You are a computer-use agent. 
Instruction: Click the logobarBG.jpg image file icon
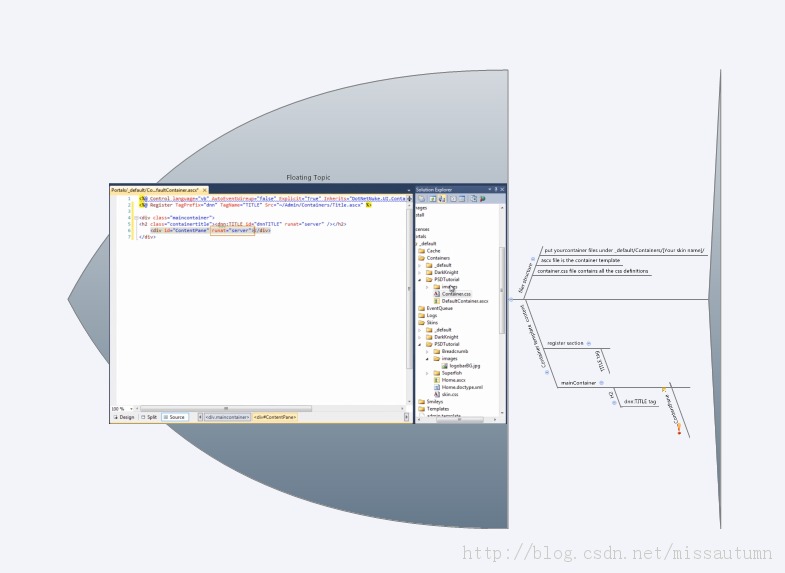coord(445,366)
